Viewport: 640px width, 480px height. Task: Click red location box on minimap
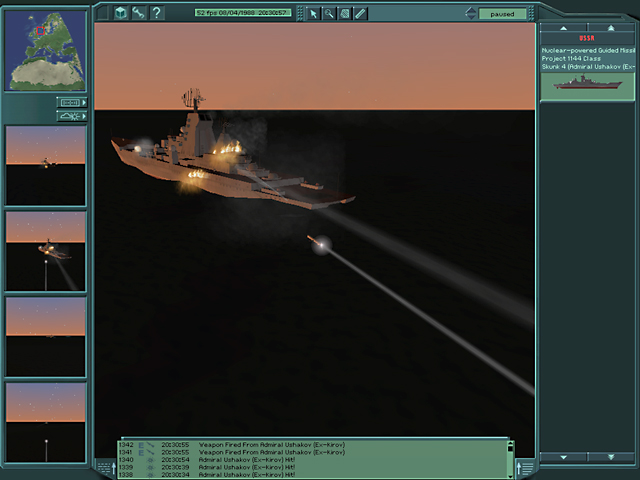pyautogui.click(x=40, y=31)
